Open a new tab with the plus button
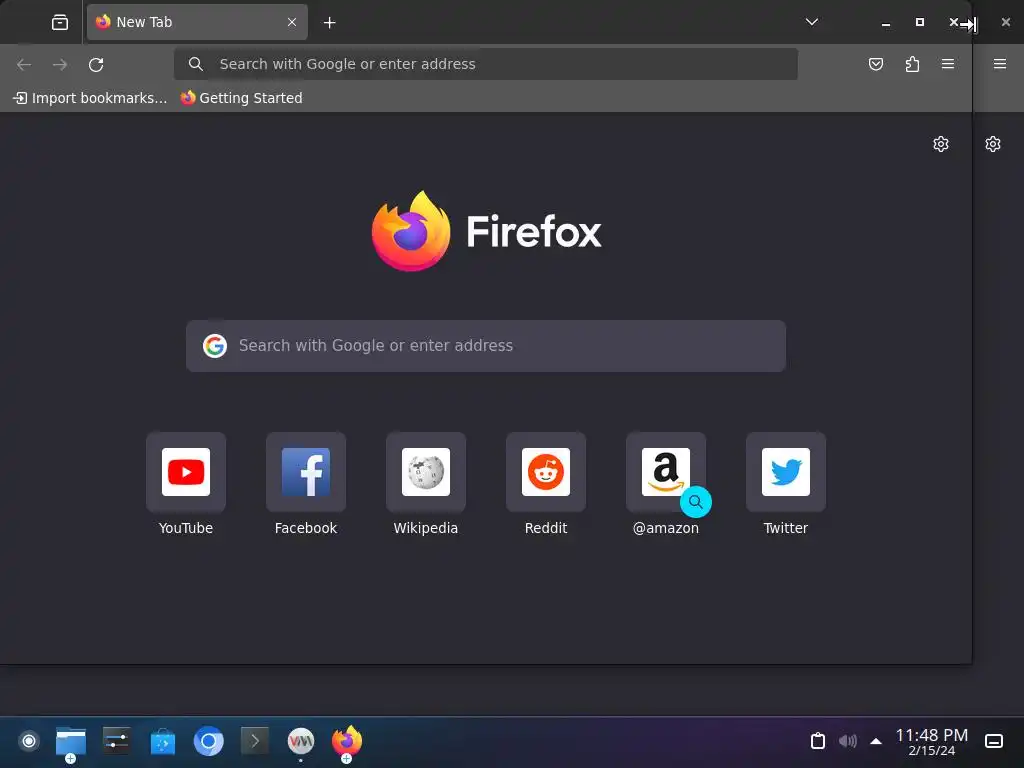The width and height of the screenshot is (1024, 768). 330,23
